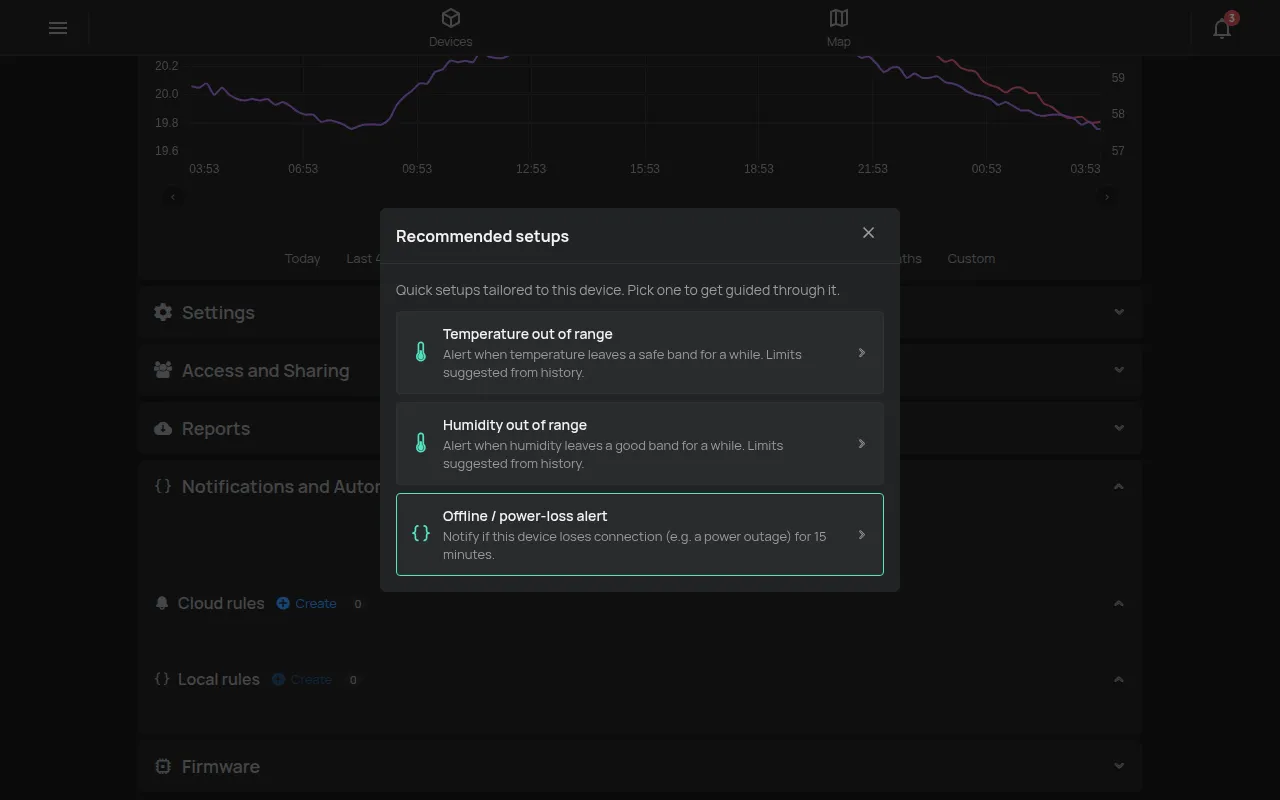Screen dimensions: 1280x800
Task: Create a new Cloud rule
Action: tap(307, 603)
